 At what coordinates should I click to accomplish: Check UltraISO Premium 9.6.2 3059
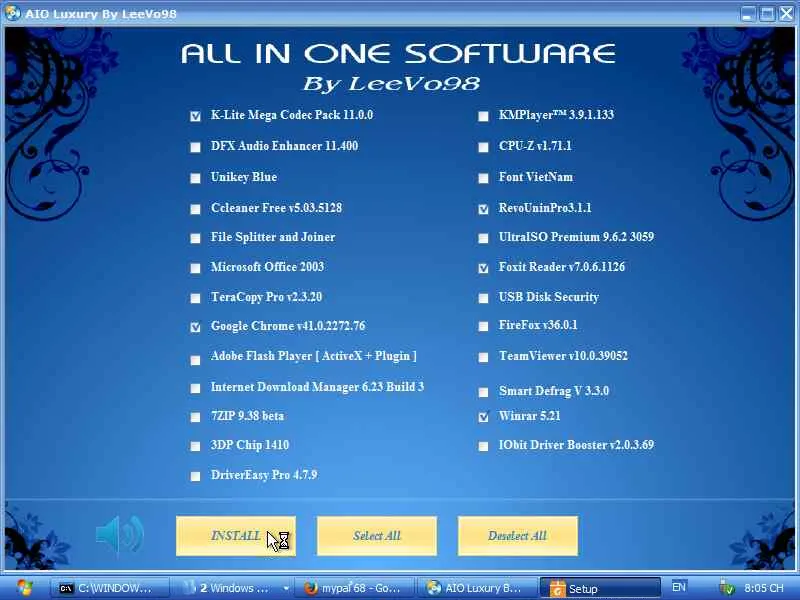tap(483, 238)
